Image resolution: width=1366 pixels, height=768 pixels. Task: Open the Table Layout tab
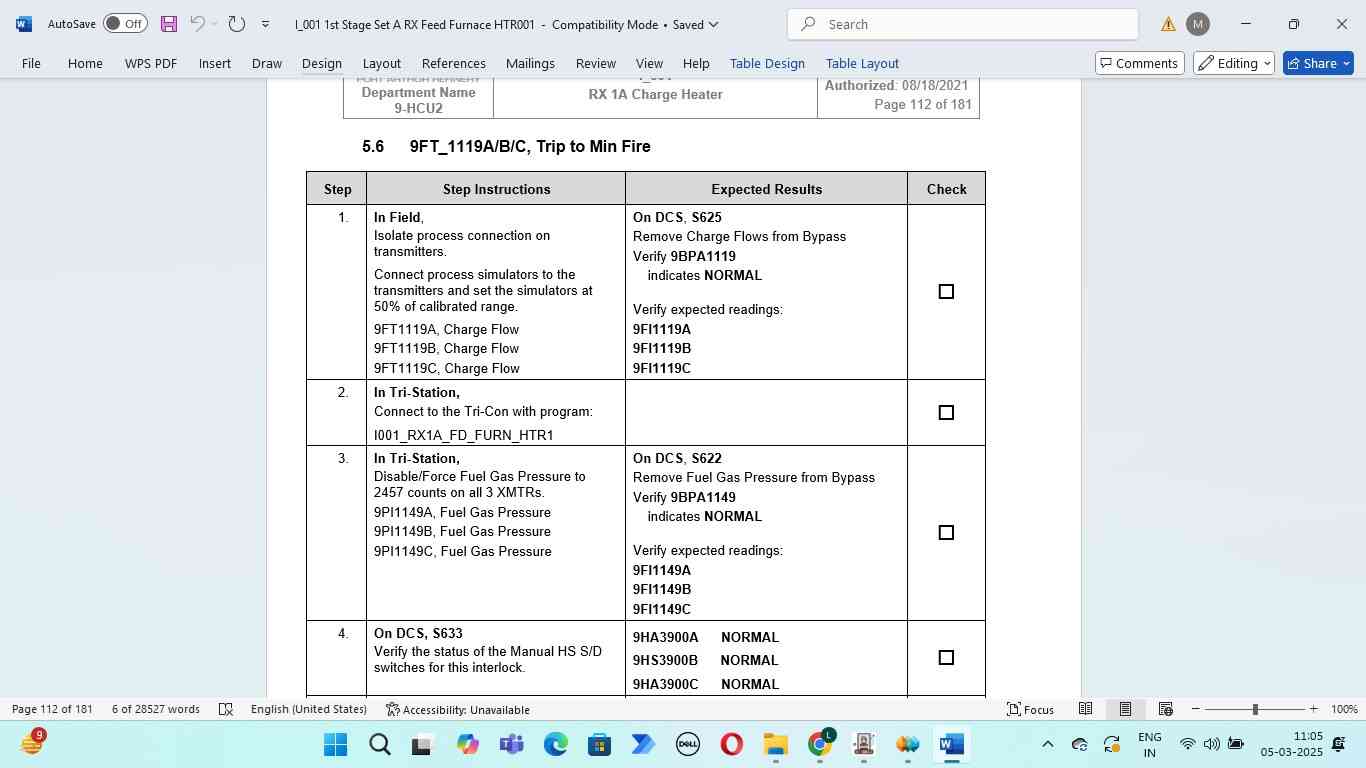[862, 63]
